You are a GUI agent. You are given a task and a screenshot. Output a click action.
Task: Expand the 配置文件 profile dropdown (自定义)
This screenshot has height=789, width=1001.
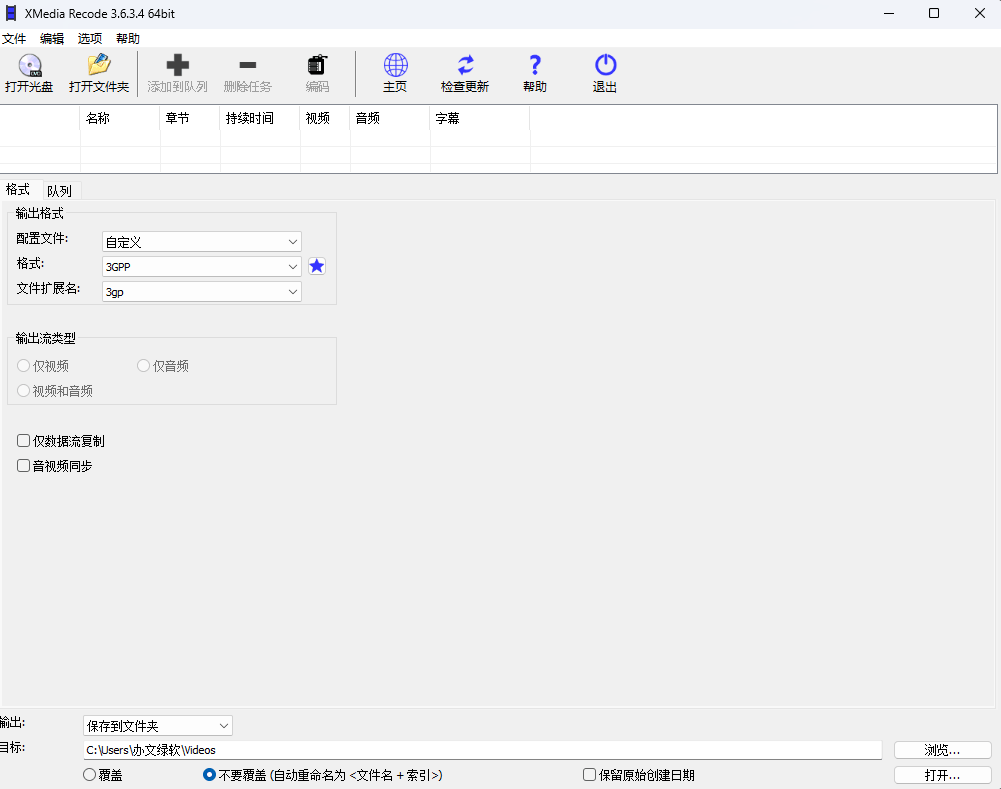pos(202,242)
